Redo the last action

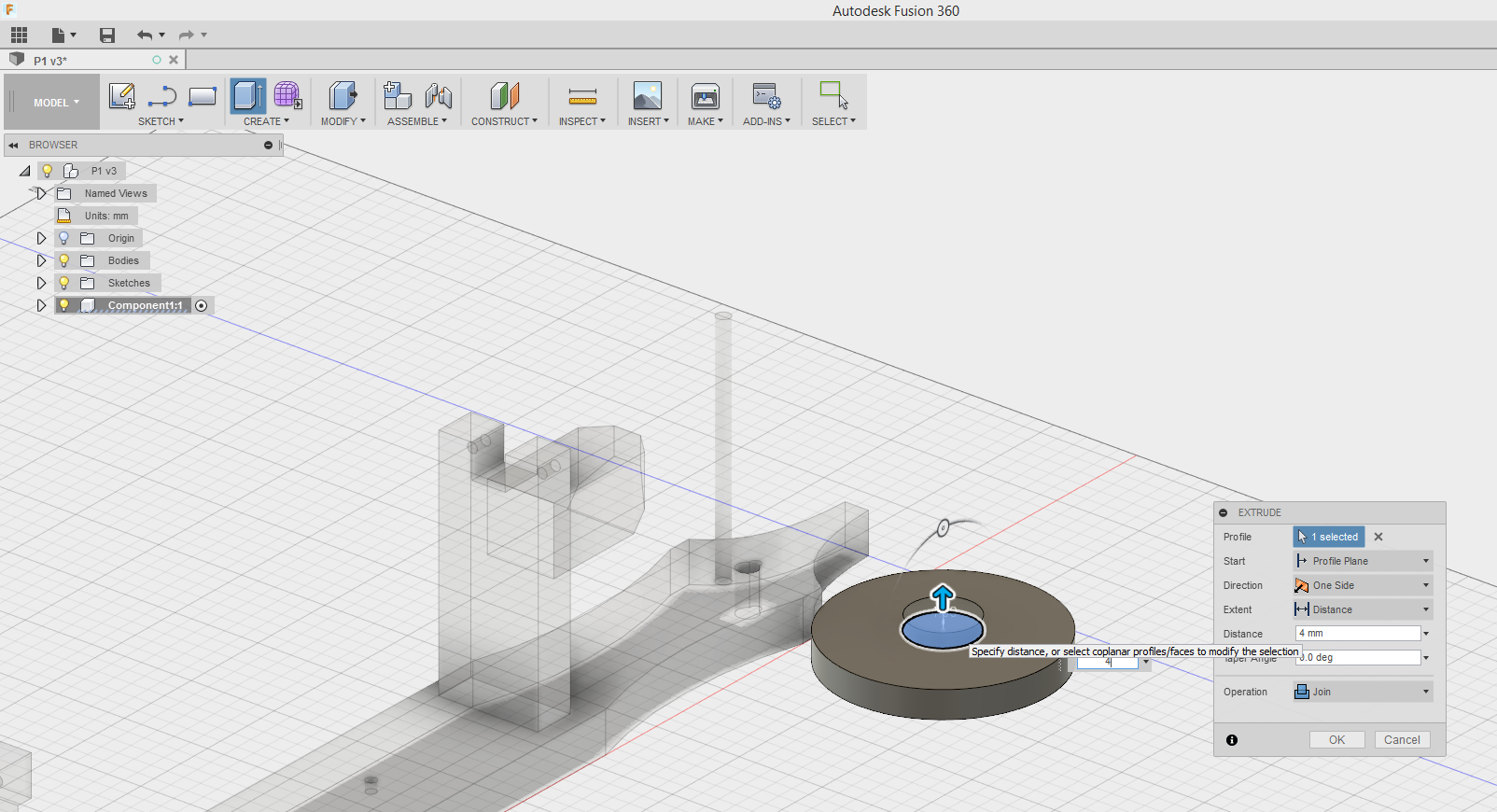coord(187,35)
